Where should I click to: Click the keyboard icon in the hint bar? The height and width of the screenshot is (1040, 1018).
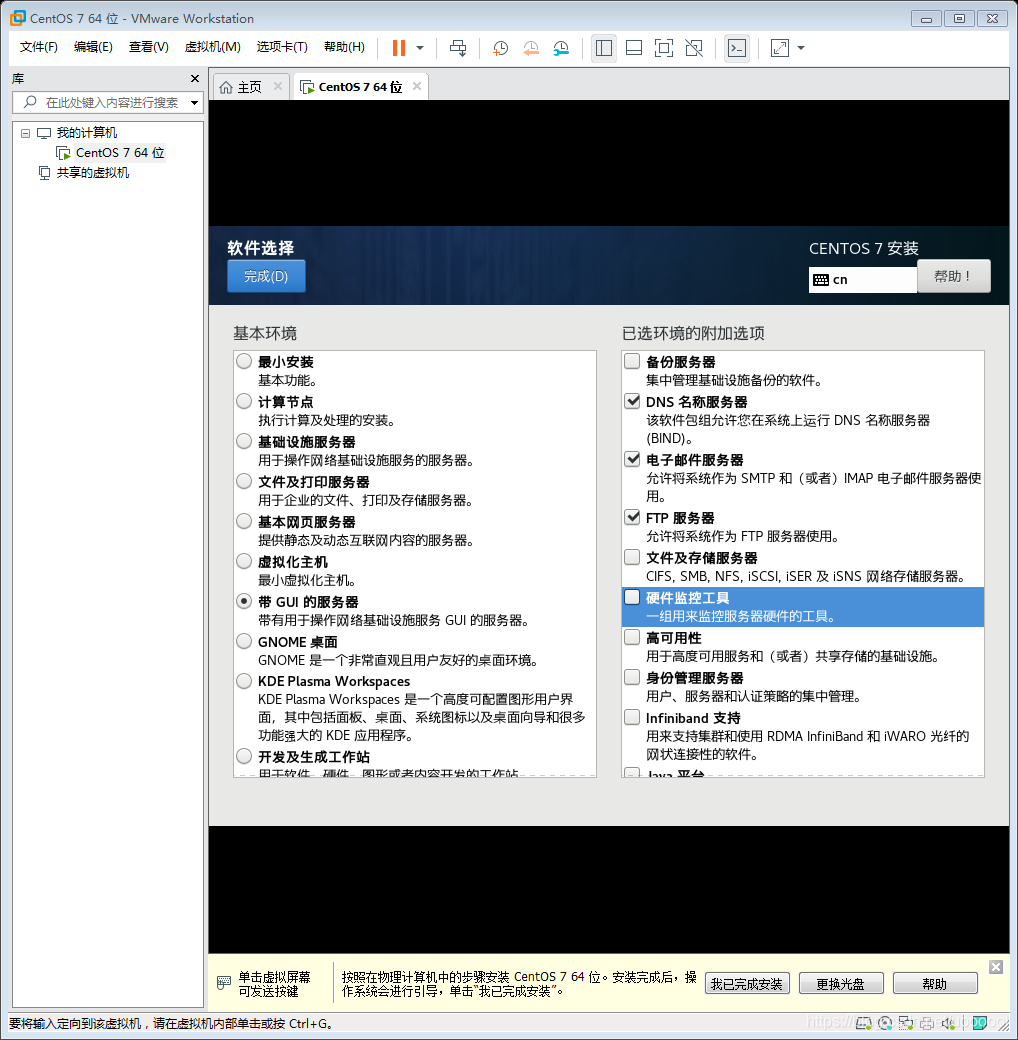pyautogui.click(x=224, y=983)
